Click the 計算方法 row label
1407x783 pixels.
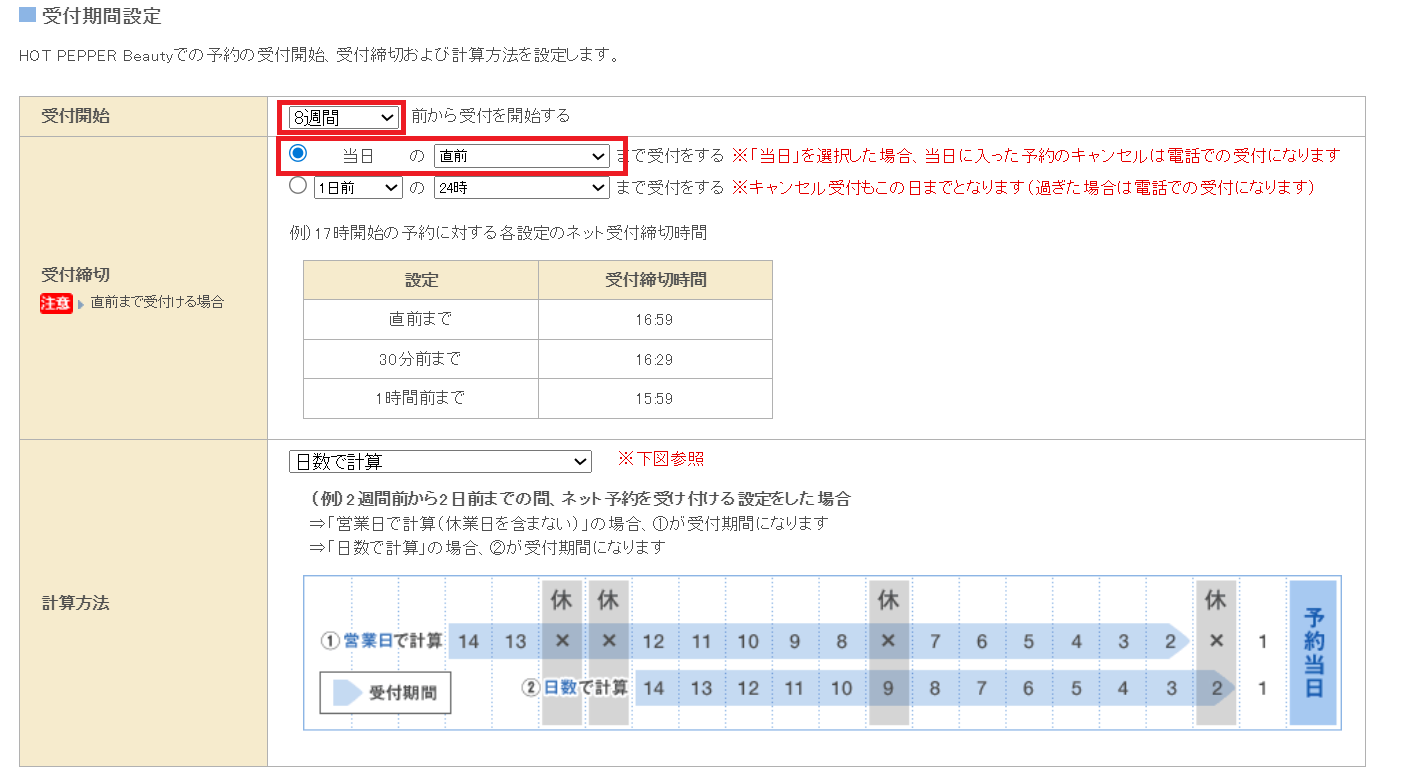pyautogui.click(x=75, y=603)
